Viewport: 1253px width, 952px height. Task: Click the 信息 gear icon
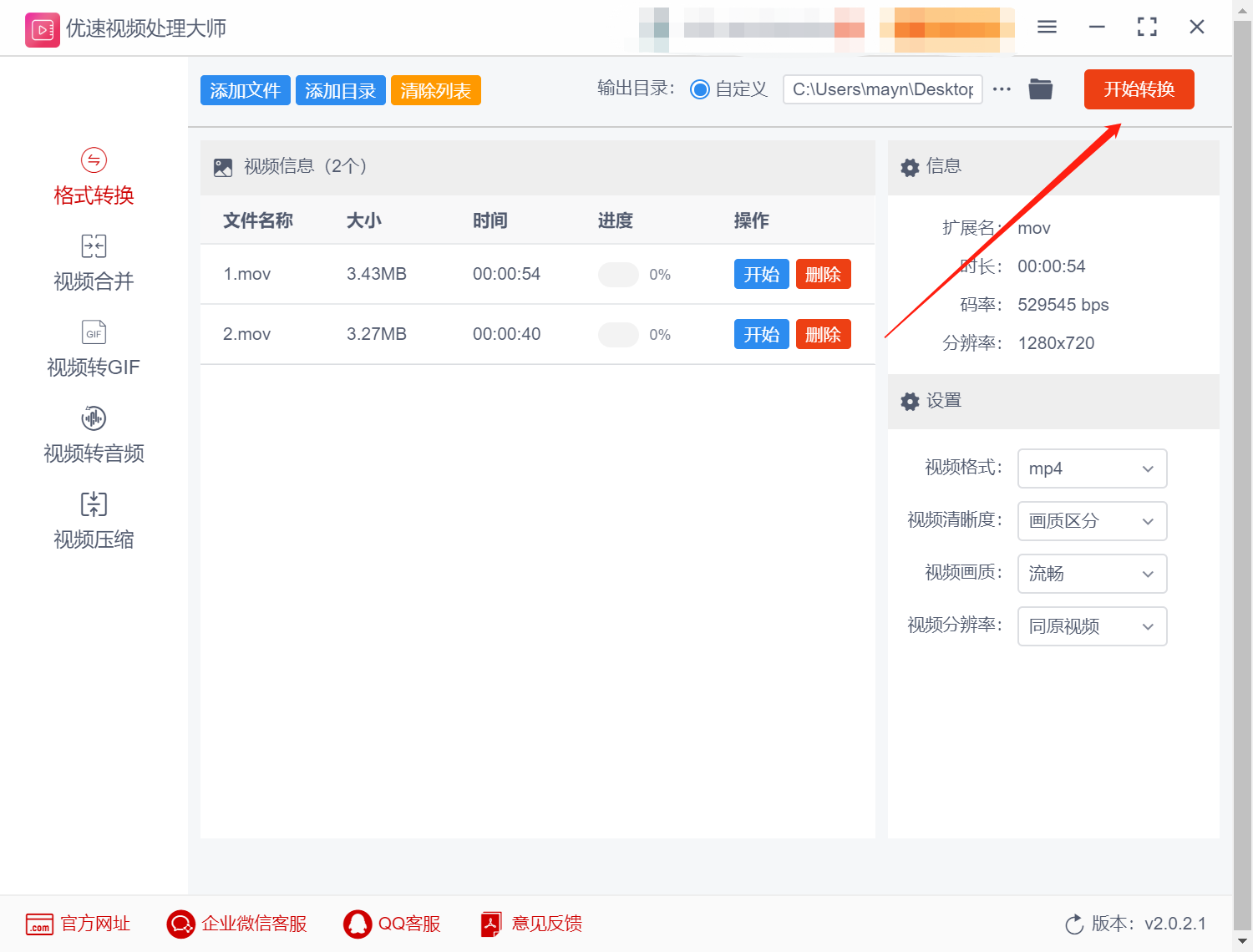pyautogui.click(x=910, y=167)
